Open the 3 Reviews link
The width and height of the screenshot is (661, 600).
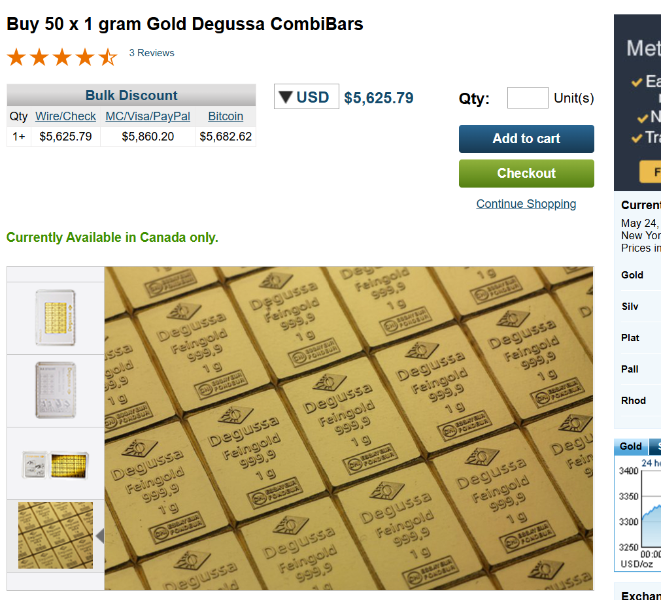point(151,53)
